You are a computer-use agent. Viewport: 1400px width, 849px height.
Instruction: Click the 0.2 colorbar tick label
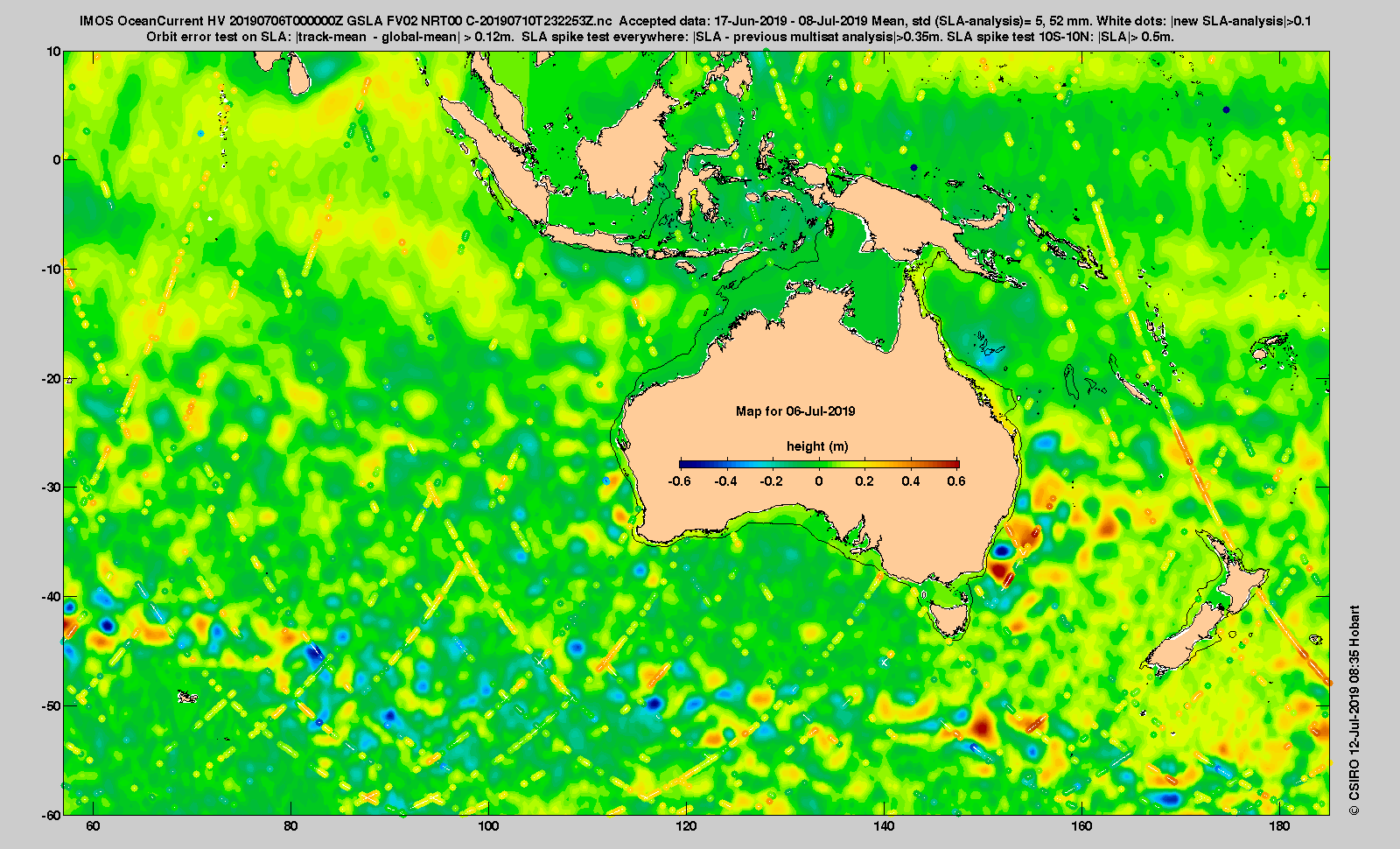[x=864, y=481]
